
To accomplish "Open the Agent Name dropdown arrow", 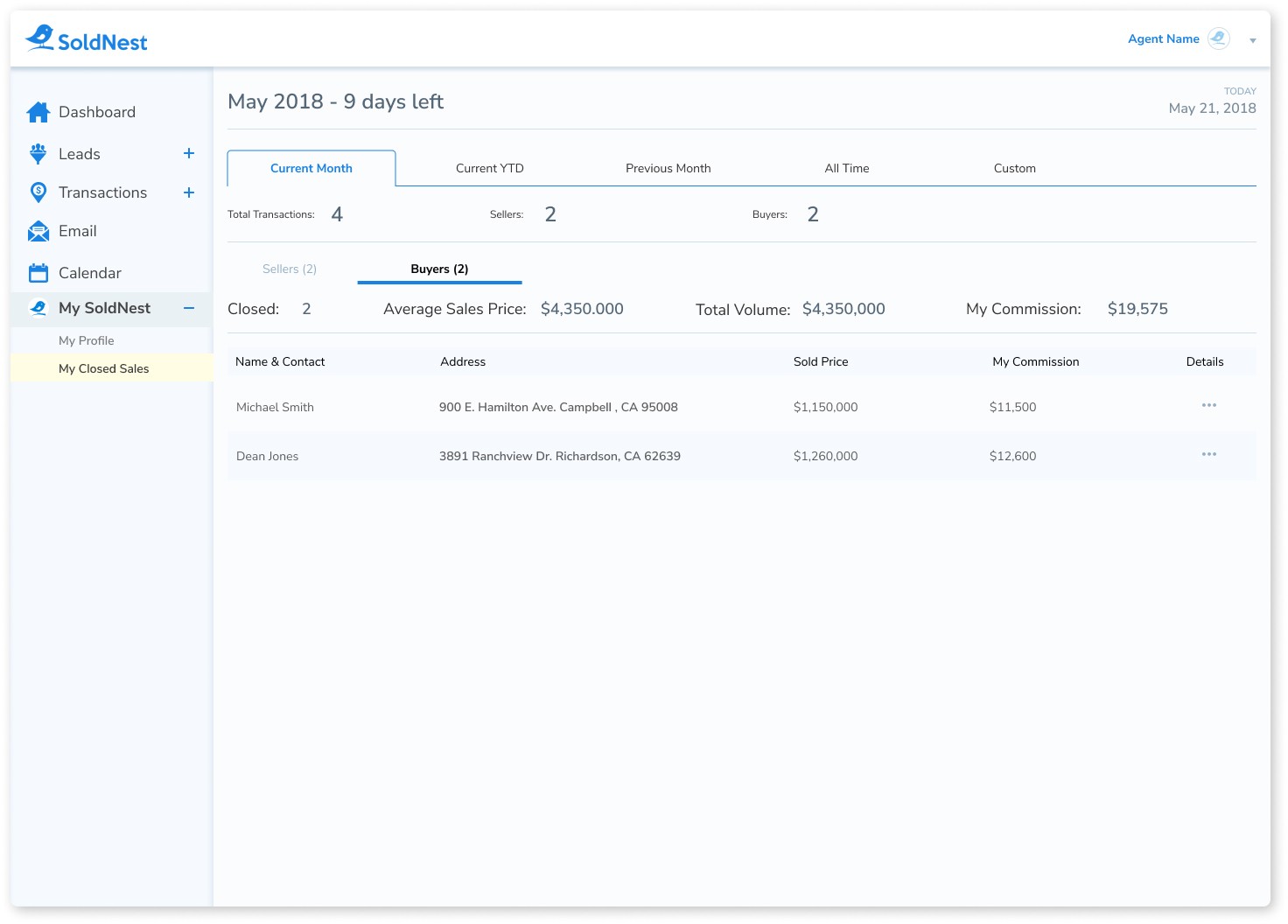I will click(x=1253, y=40).
